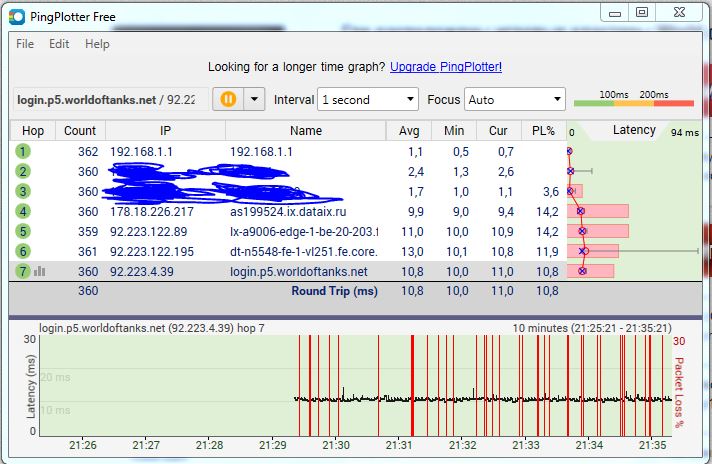Screen dimensions: 712x464
Task: Click the target address input field
Action: tap(110, 99)
